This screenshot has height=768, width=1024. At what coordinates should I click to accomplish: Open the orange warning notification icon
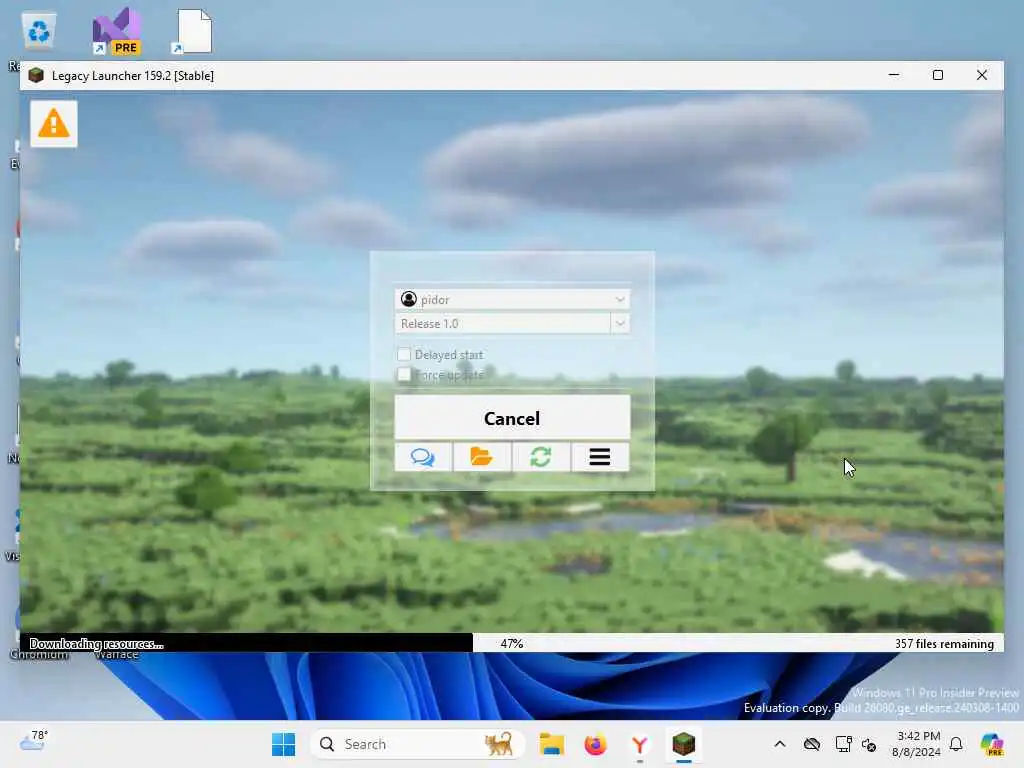point(54,123)
